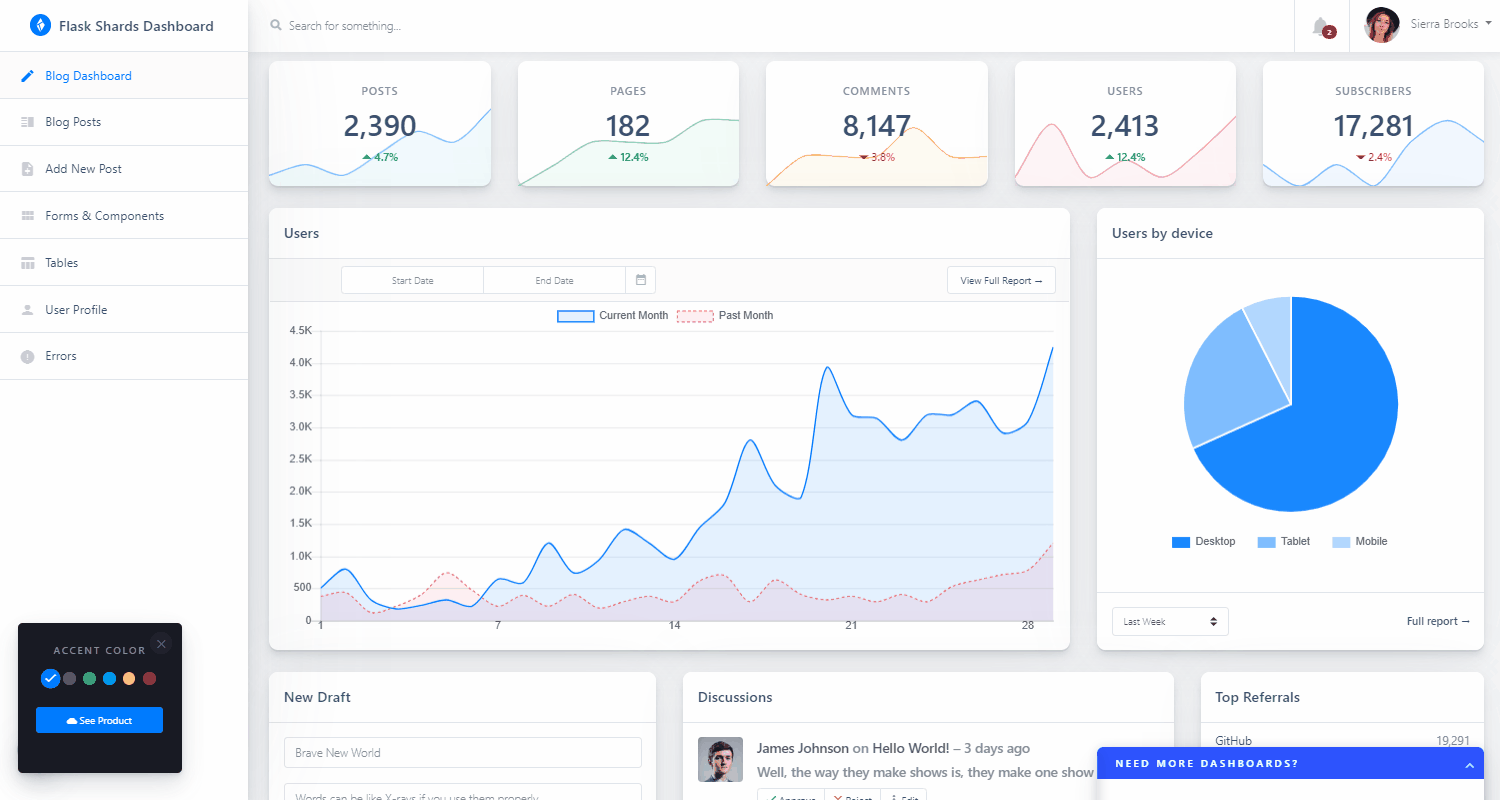Image resolution: width=1500 pixels, height=800 pixels.
Task: Click the date picker calendar icon
Action: click(x=640, y=280)
